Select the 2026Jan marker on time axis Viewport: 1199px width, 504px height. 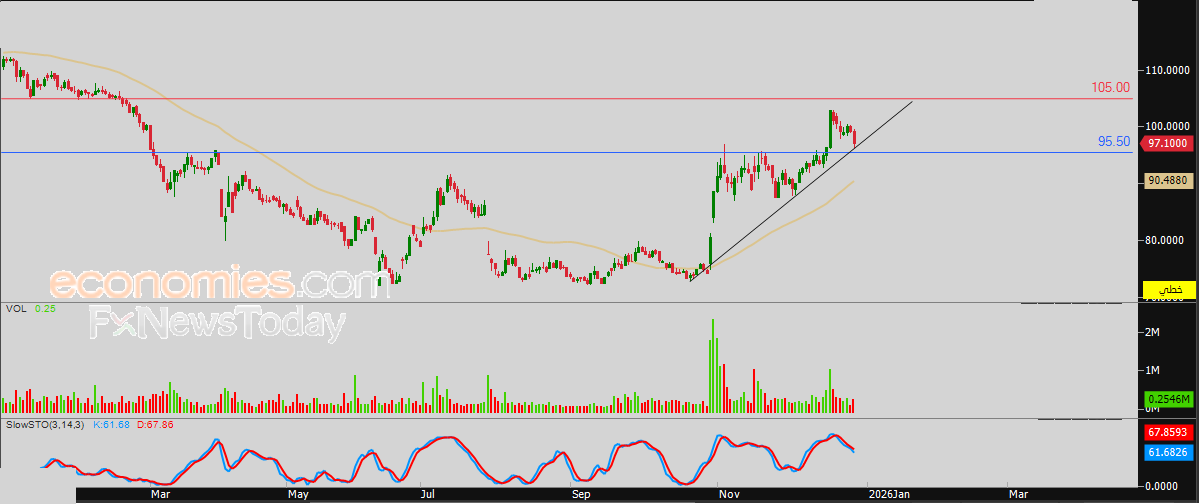tap(892, 496)
